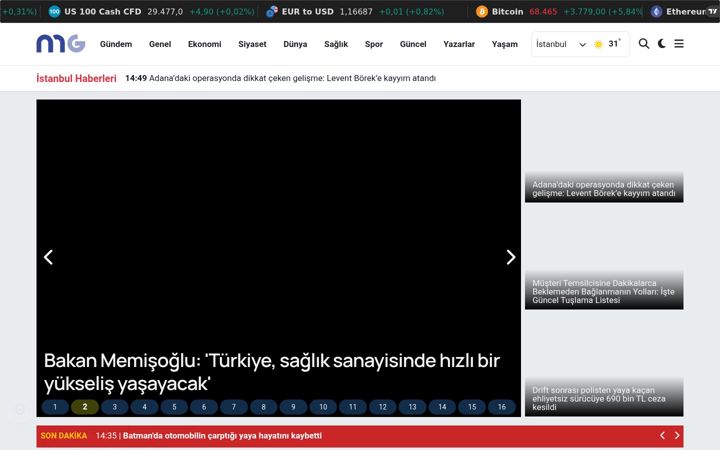Open the search magnifier icon
The height and width of the screenshot is (450, 720).
coord(644,44)
